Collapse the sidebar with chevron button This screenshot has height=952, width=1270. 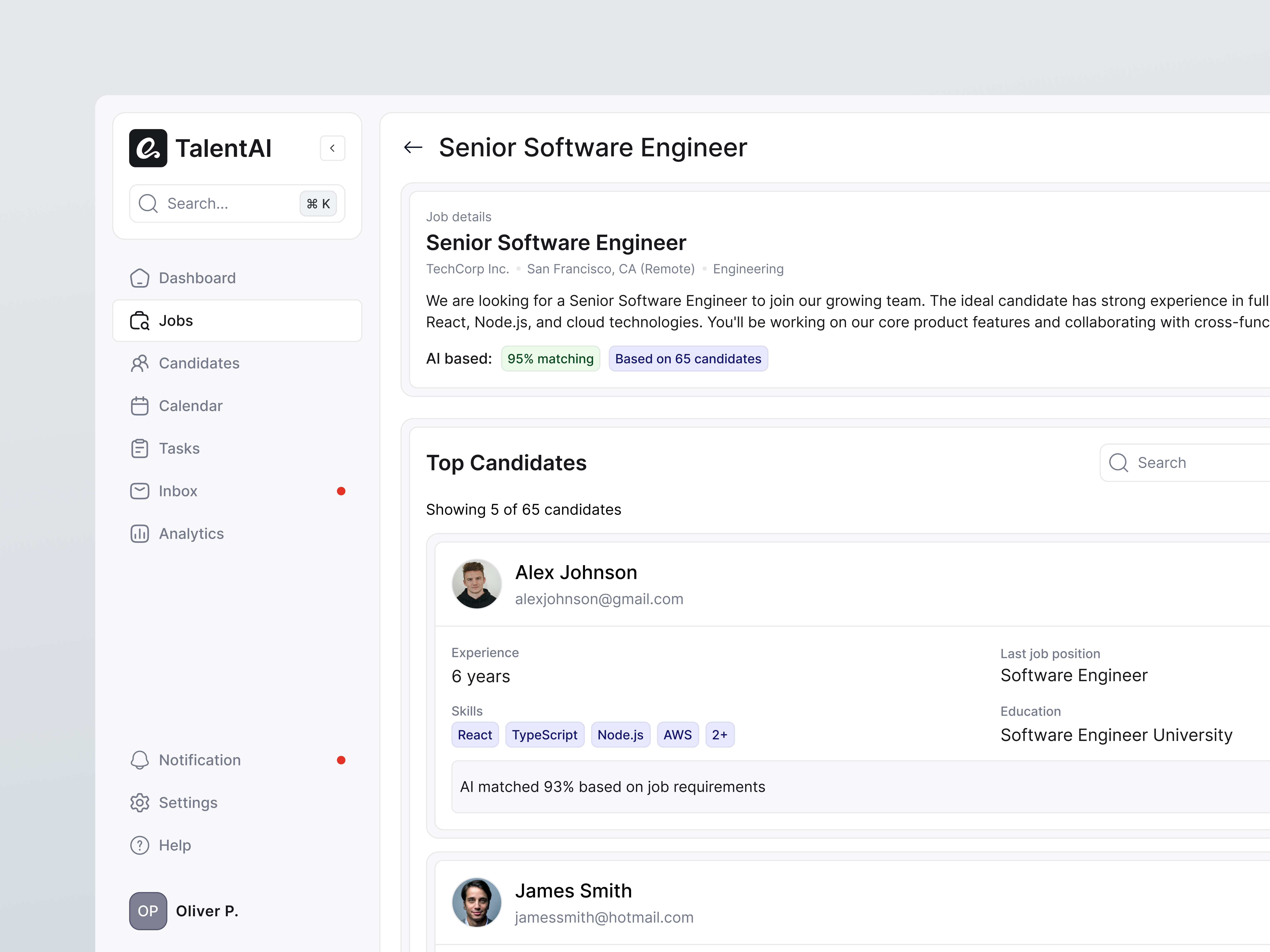tap(332, 148)
